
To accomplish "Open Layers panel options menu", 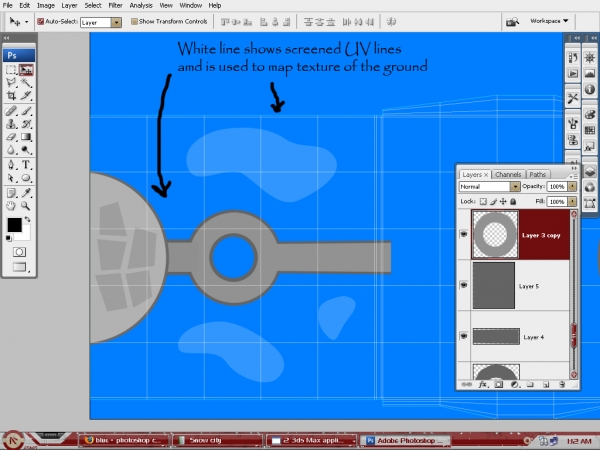I will [573, 176].
